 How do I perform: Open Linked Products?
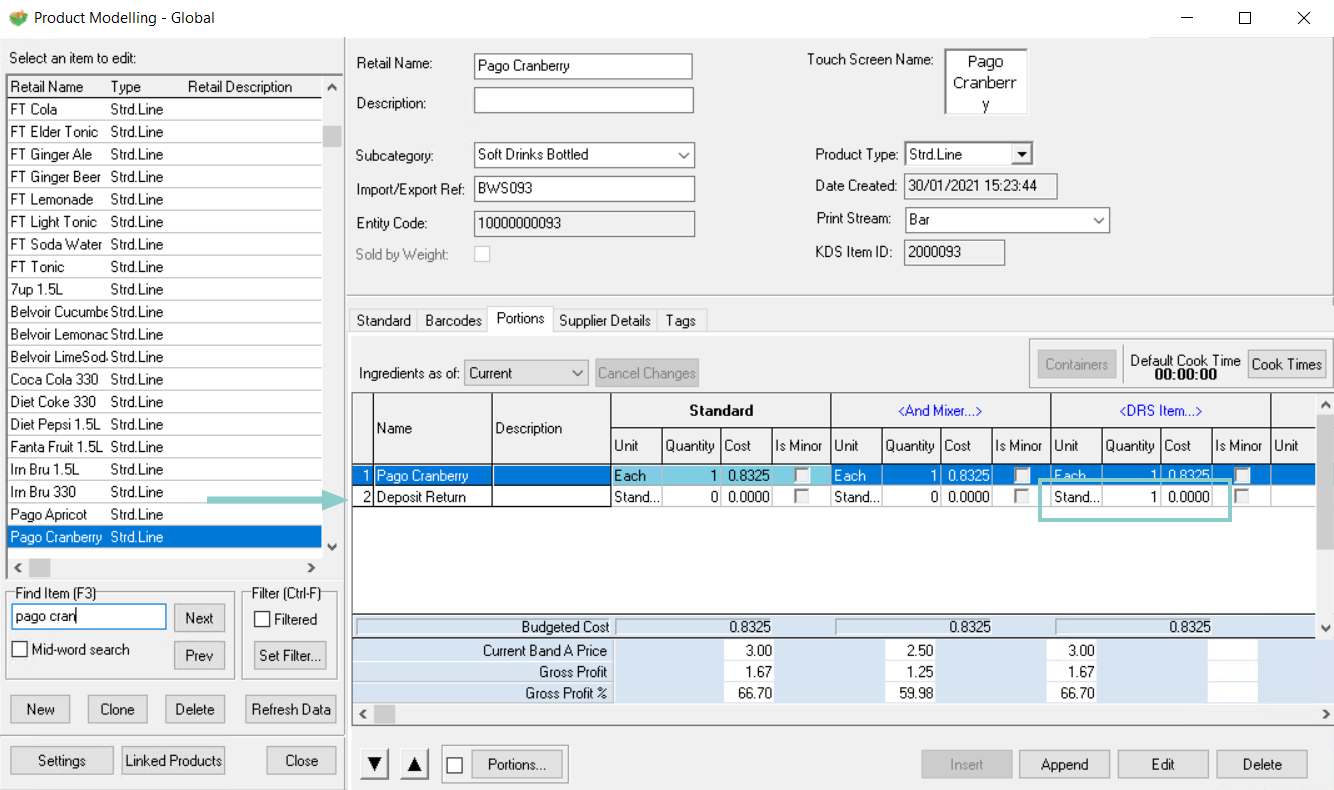tap(173, 761)
